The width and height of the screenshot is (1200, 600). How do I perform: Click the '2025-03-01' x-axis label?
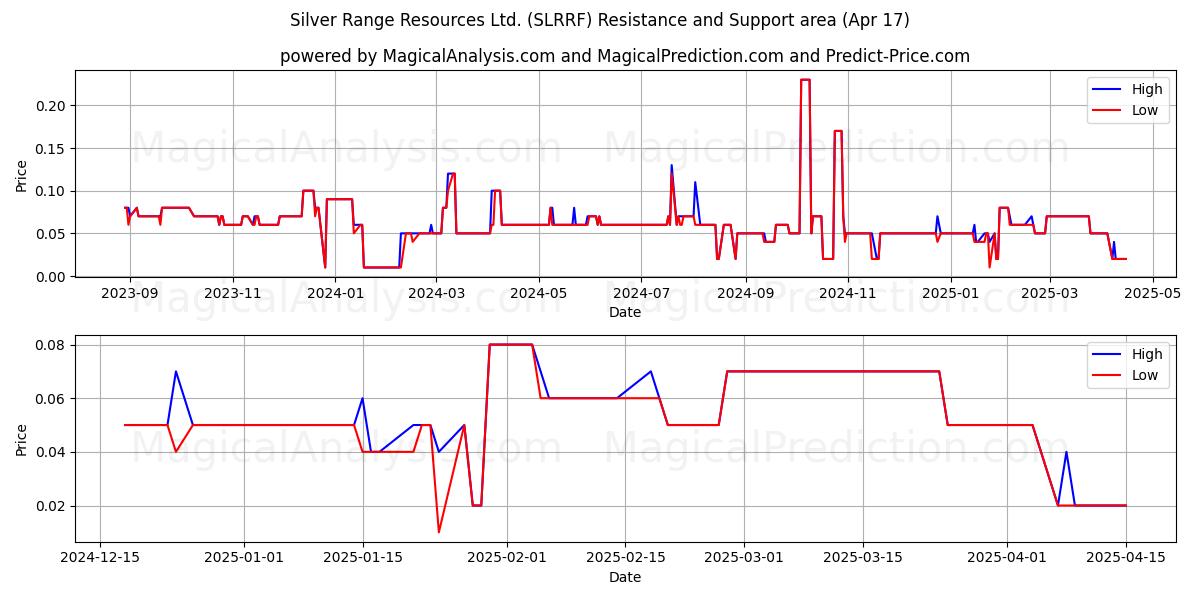point(745,559)
